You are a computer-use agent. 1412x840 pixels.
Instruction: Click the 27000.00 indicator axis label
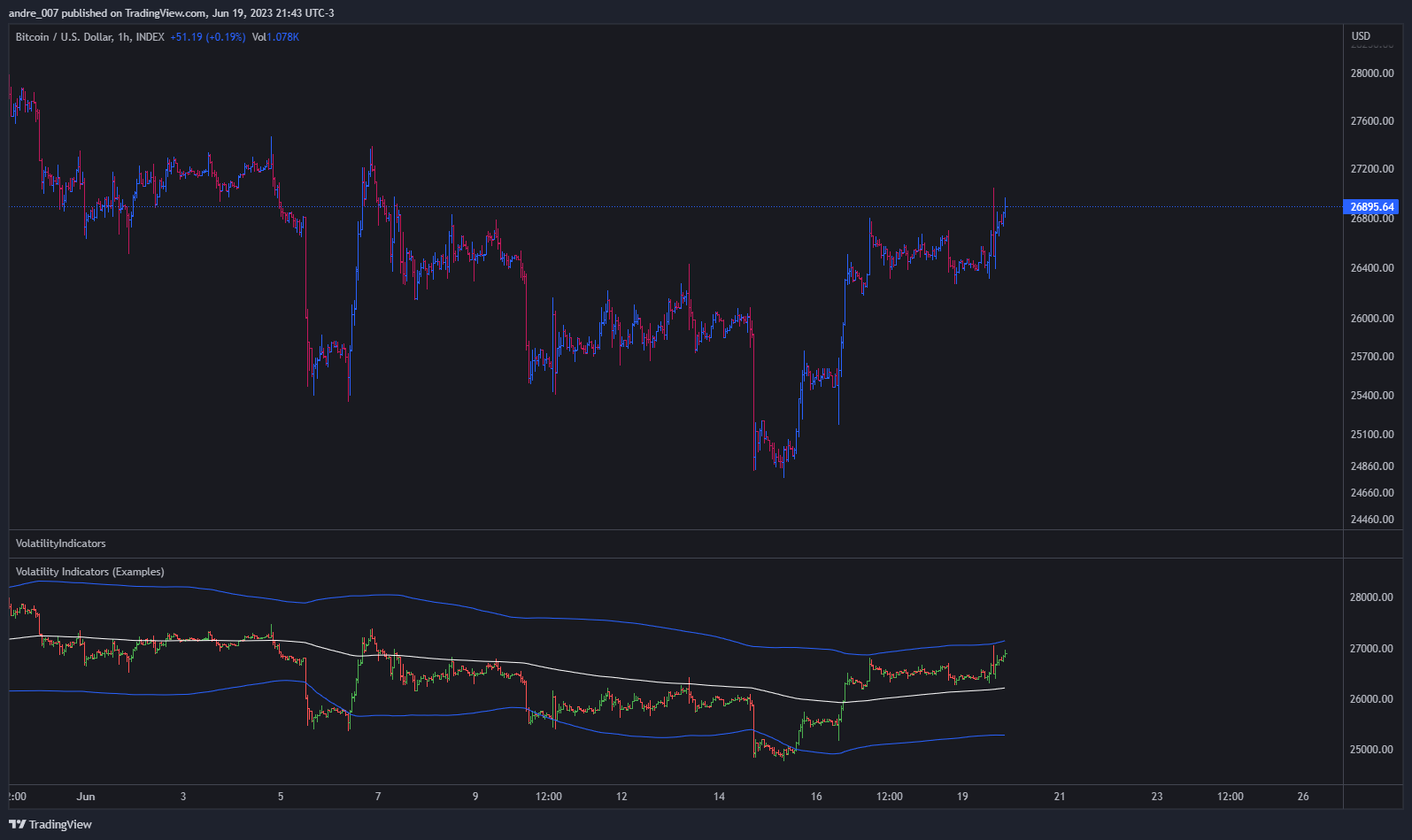[x=1372, y=649]
